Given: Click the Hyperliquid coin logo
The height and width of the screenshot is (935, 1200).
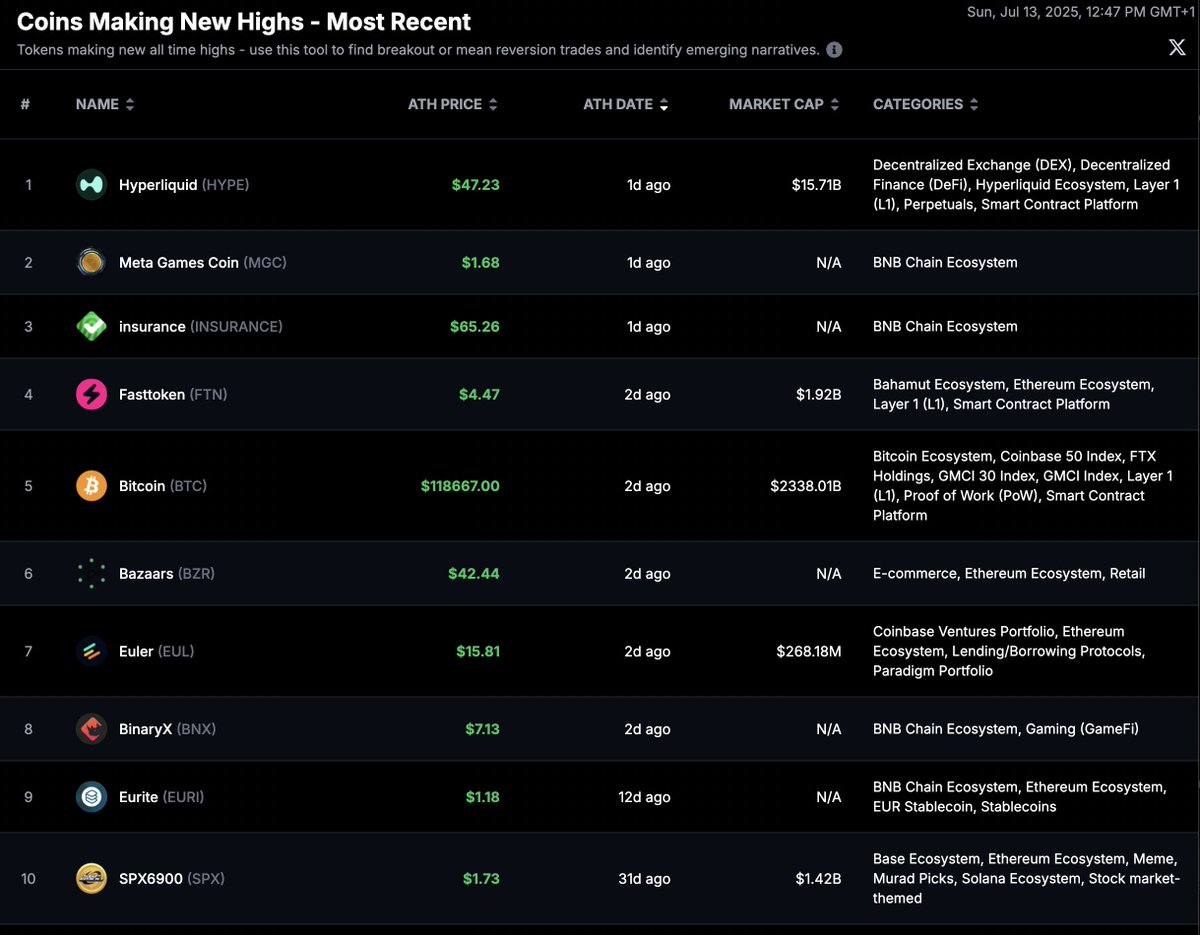Looking at the screenshot, I should click(91, 185).
